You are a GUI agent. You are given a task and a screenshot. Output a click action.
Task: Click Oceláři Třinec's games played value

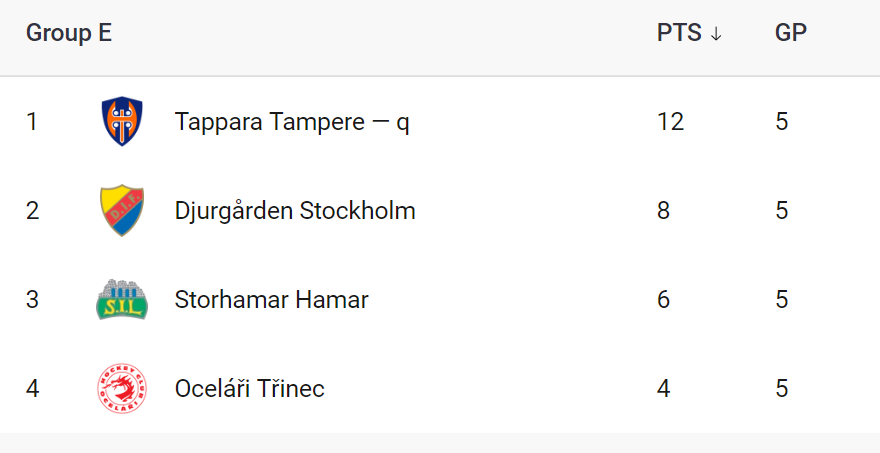point(781,388)
